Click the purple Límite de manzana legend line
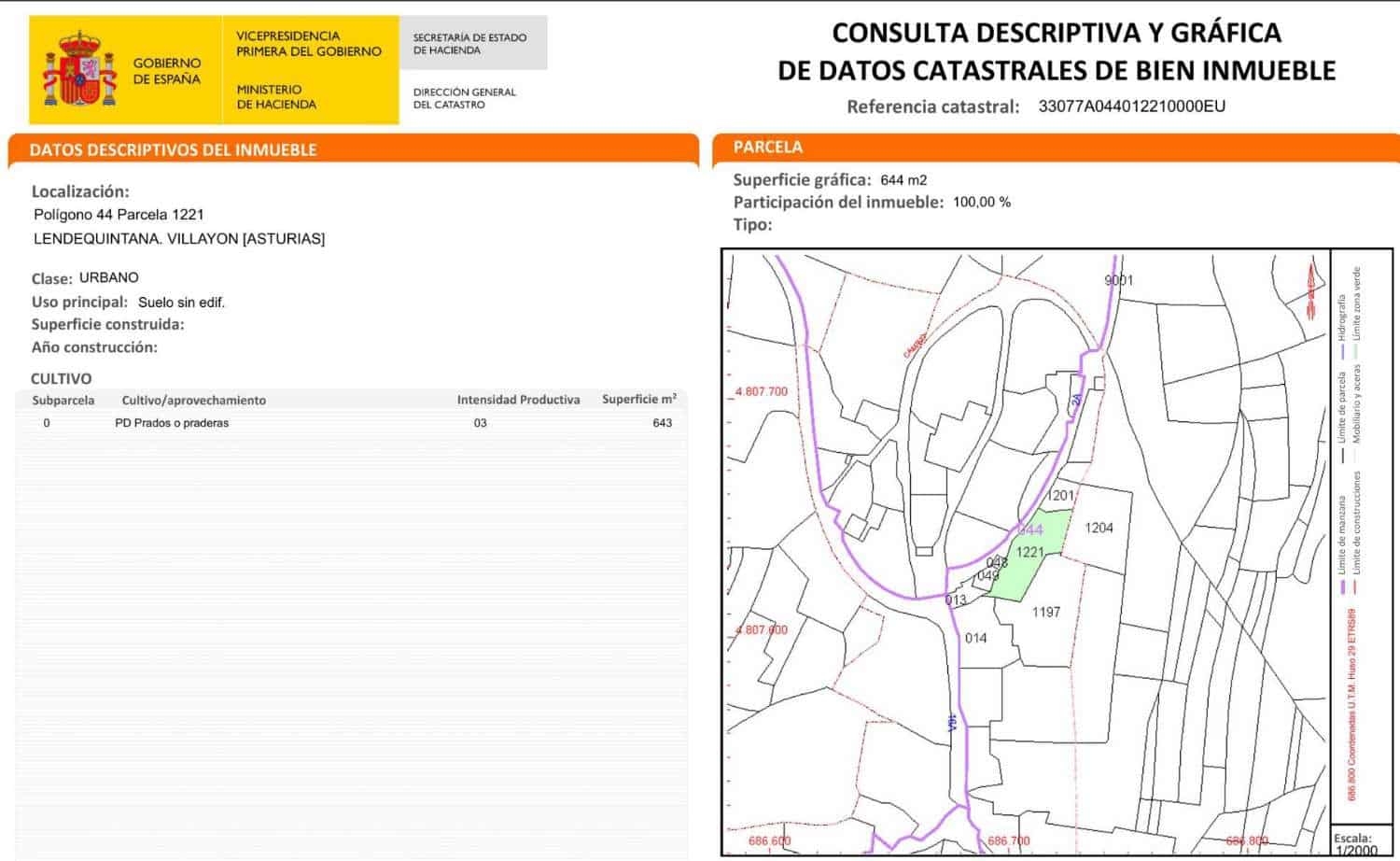Viewport: 1400px width, 861px height. point(1343,586)
